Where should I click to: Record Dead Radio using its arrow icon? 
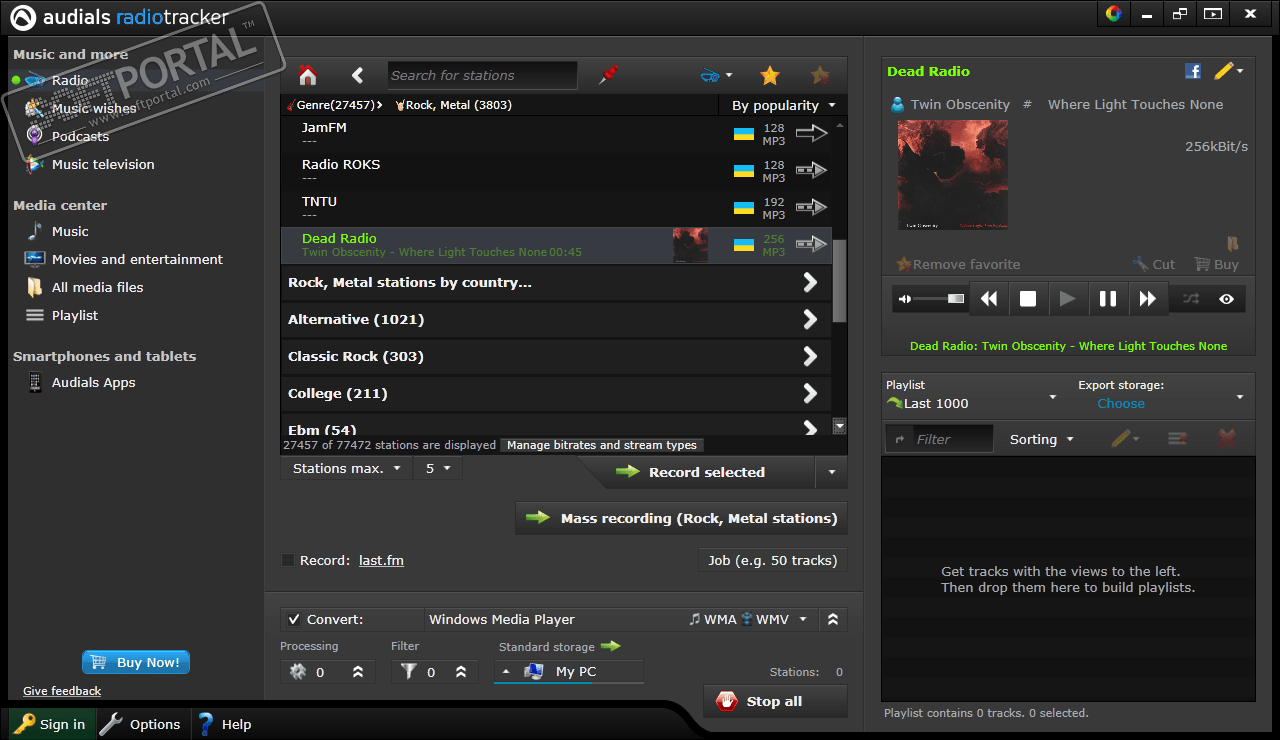point(811,244)
